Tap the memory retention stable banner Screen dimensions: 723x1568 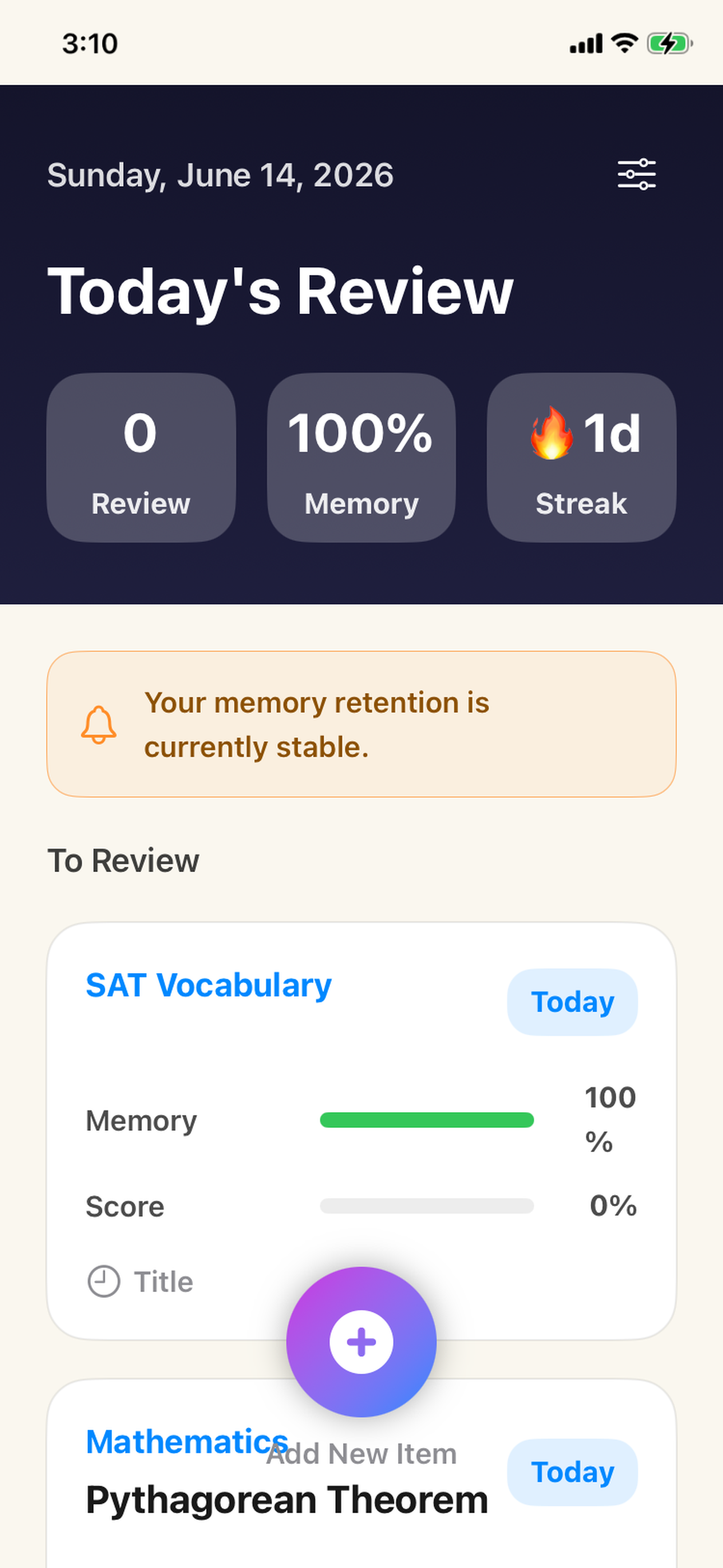pos(361,725)
